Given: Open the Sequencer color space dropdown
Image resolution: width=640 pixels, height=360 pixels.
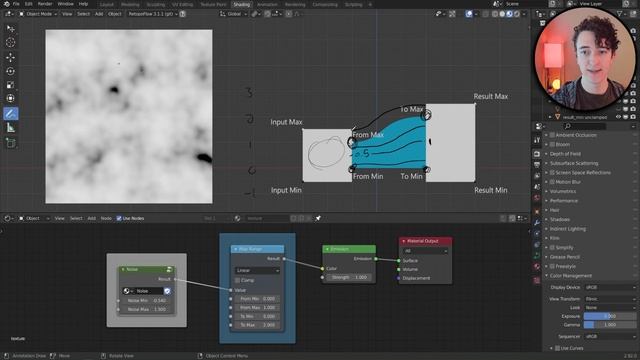Looking at the screenshot, I should [x=610, y=336].
